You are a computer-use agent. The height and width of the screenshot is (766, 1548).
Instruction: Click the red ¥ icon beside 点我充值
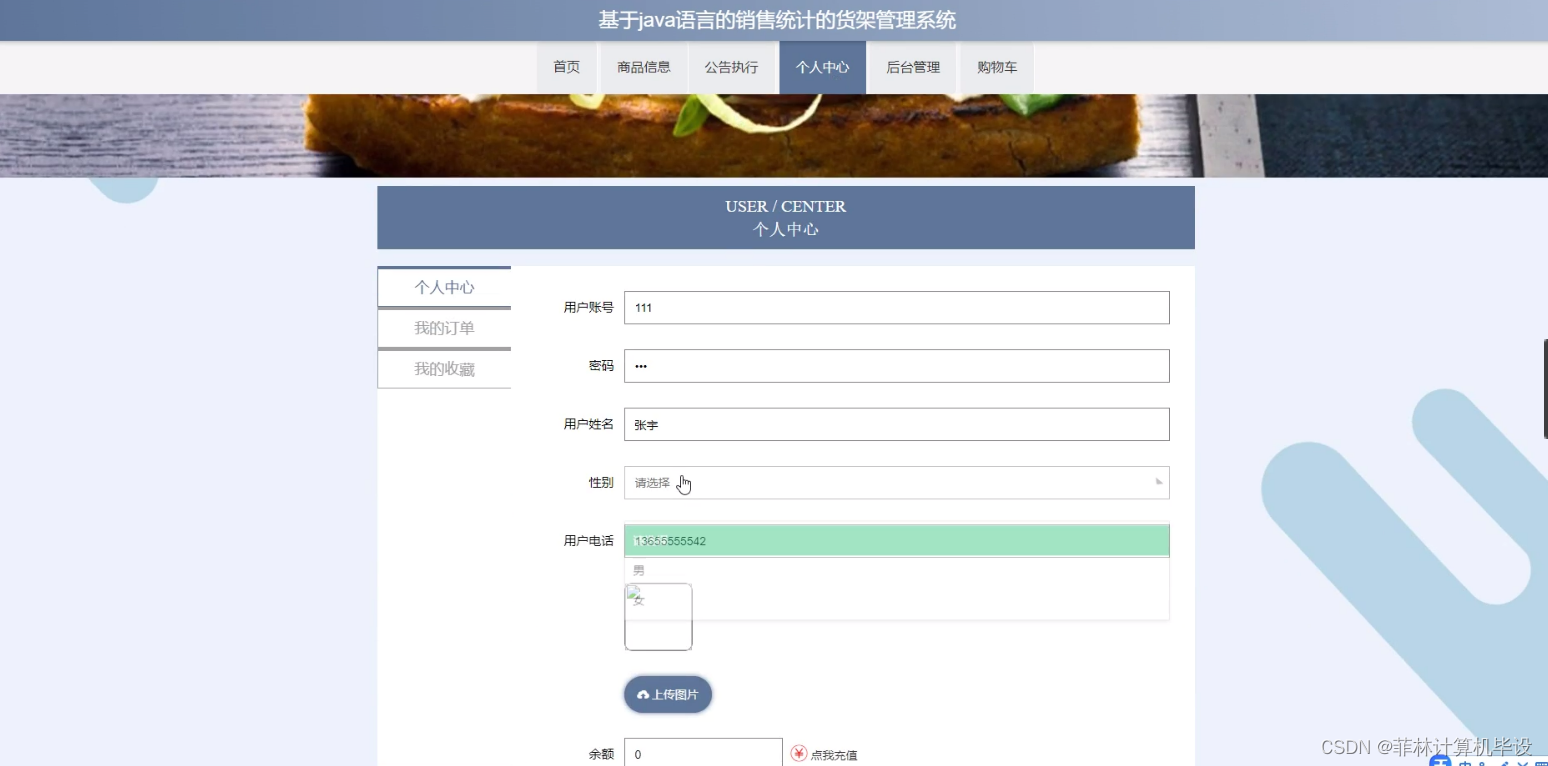pos(799,754)
